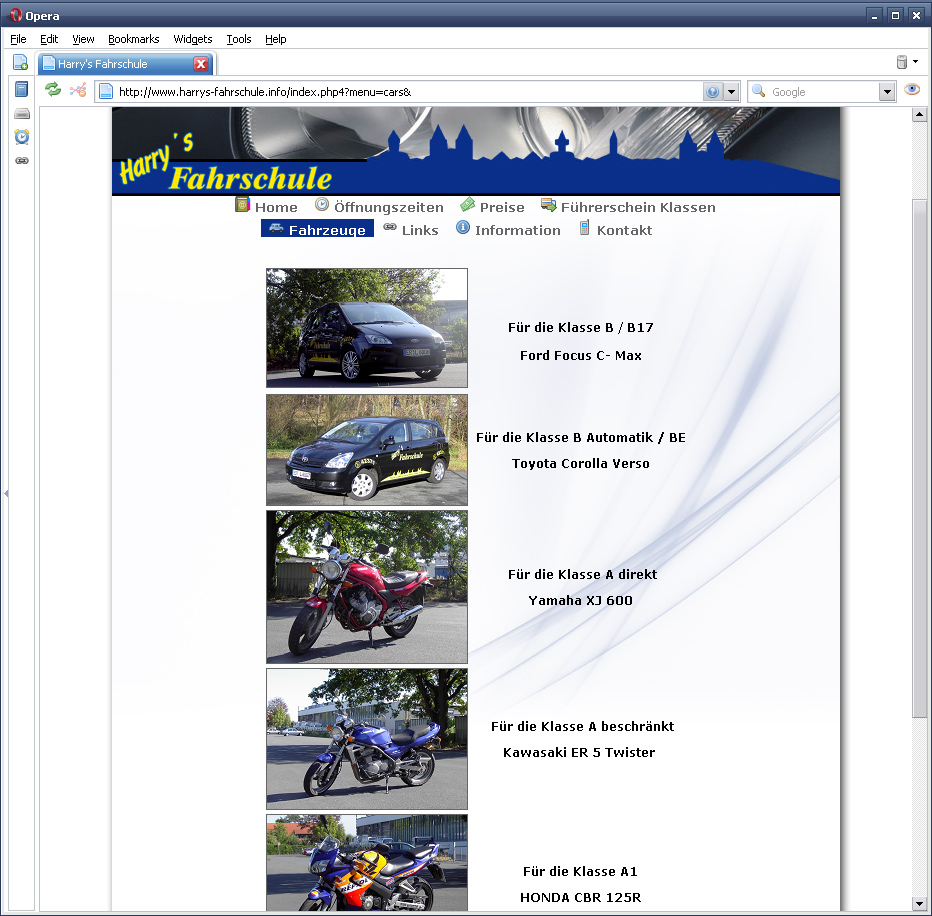
Task: Click the text "Toyota Corolla Verso"
Action: [581, 464]
